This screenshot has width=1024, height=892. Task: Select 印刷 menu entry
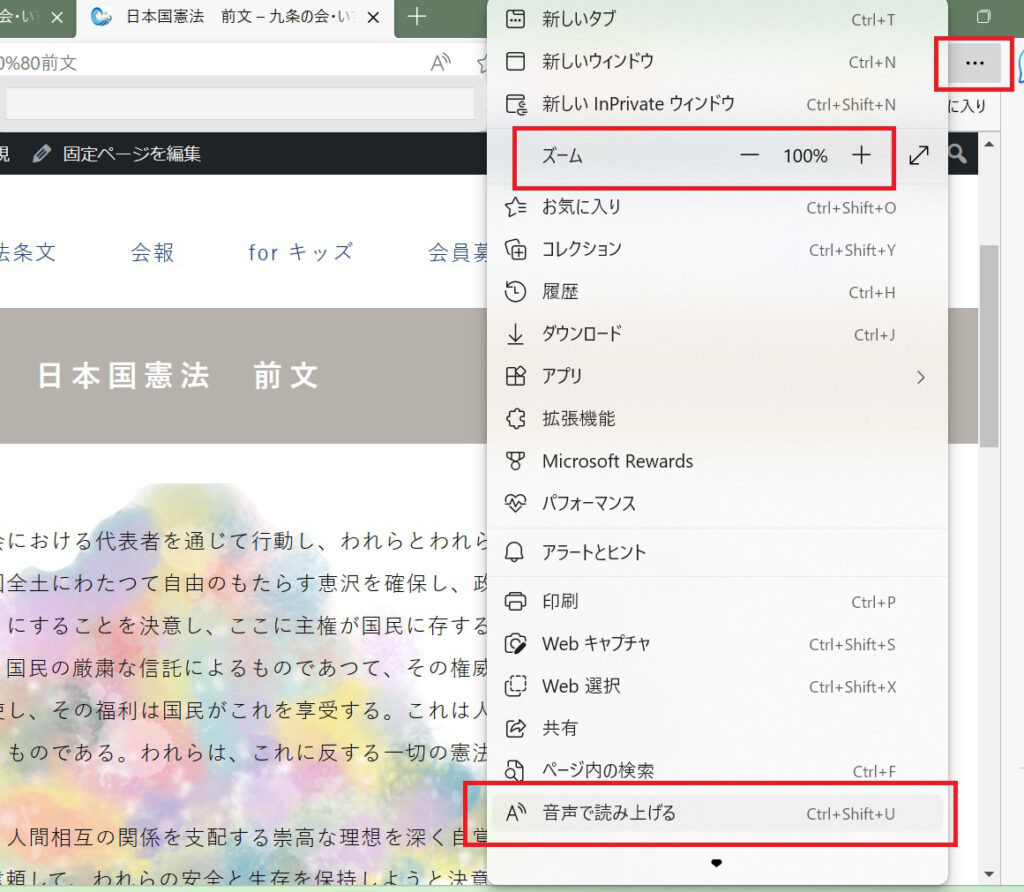point(716,601)
